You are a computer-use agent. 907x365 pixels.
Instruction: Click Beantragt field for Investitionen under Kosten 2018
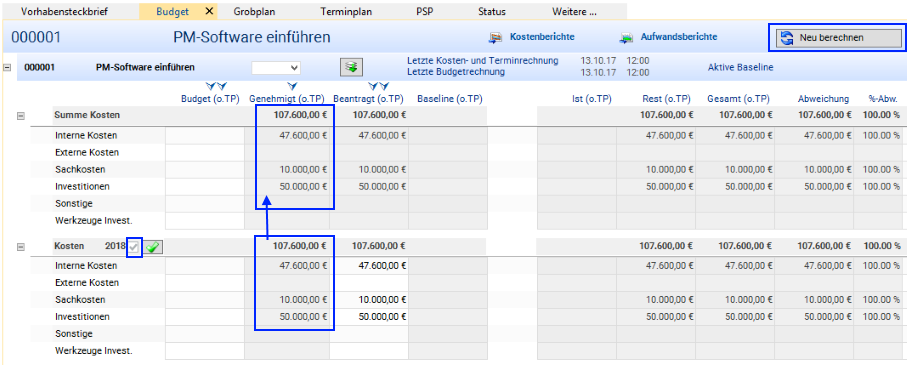[370, 317]
